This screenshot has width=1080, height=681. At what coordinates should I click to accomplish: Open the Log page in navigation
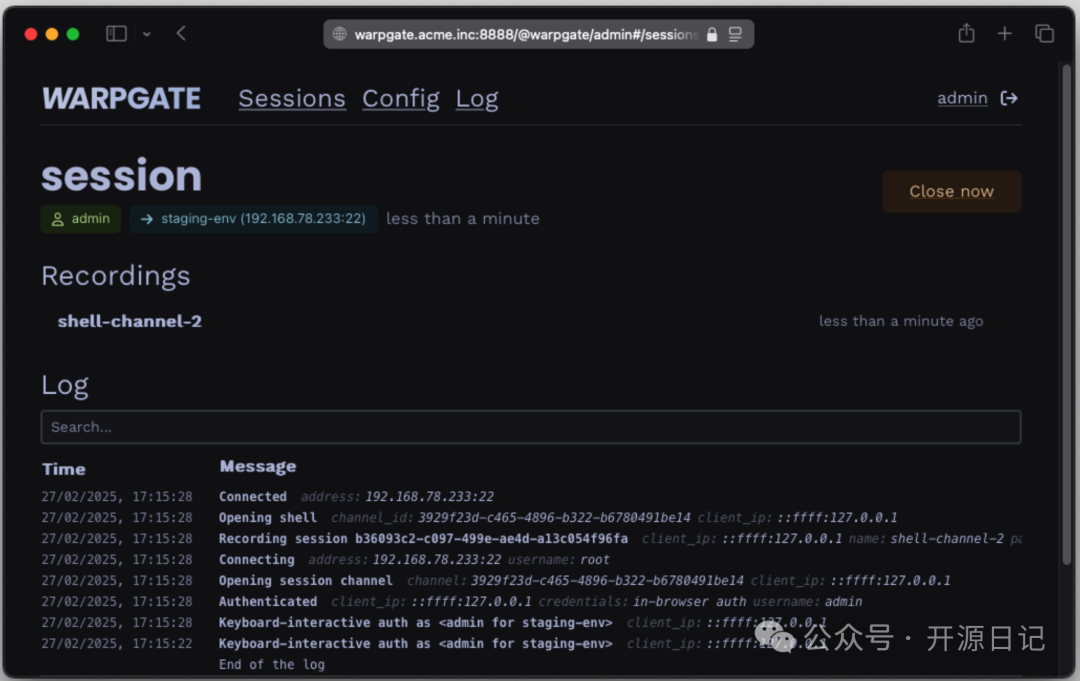point(477,99)
